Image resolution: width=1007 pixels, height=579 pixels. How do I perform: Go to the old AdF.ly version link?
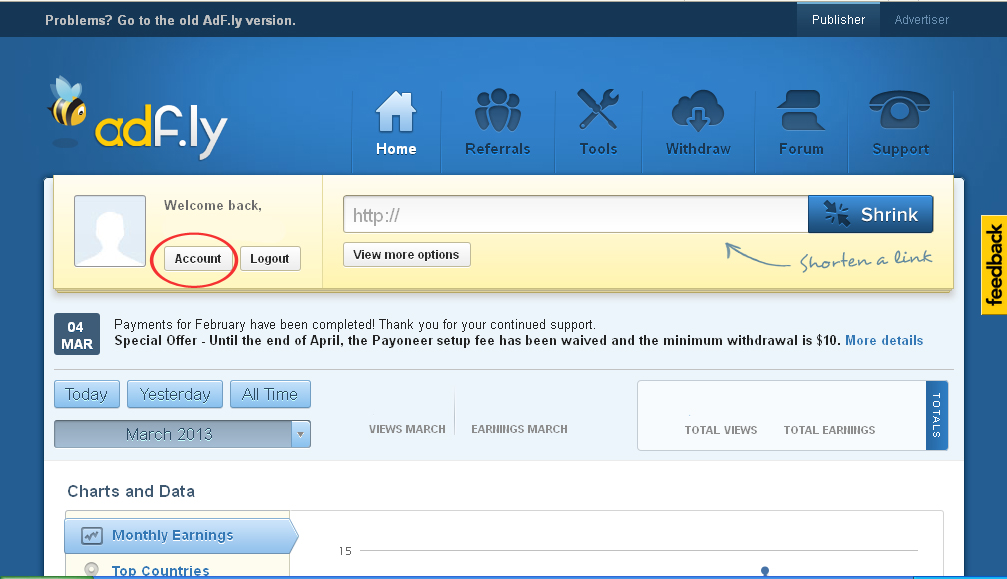[x=170, y=21]
